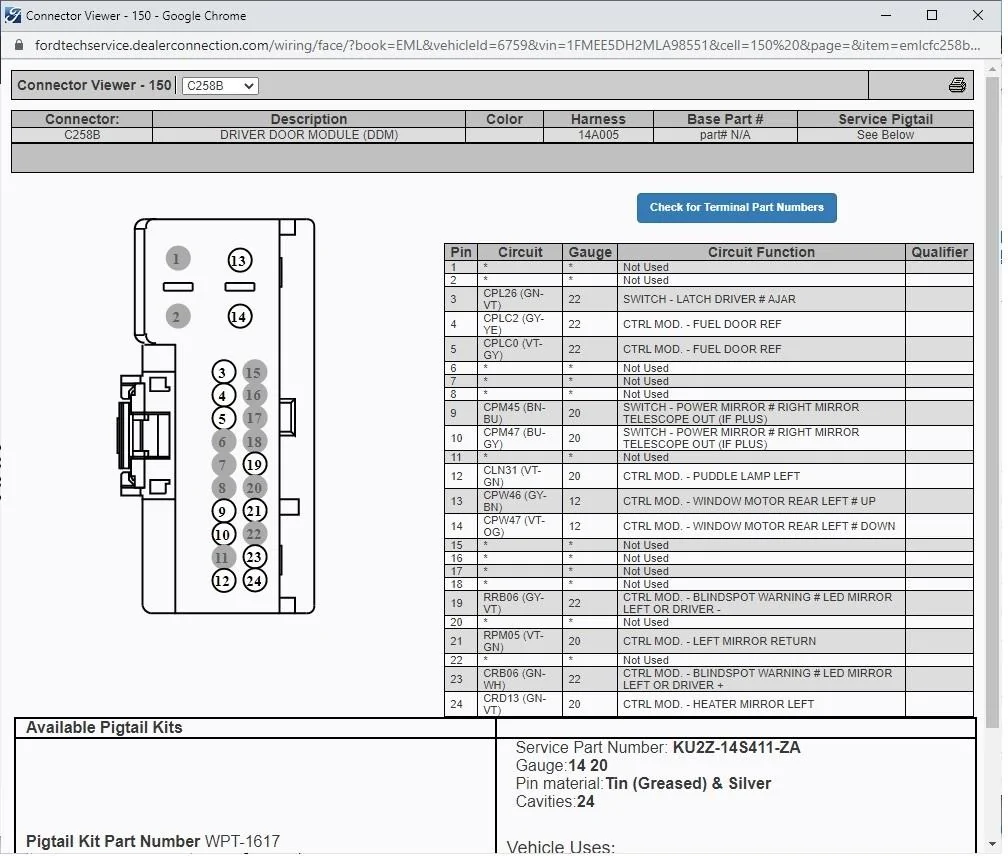Click the Pin column header
This screenshot has width=1008, height=856.
[x=461, y=252]
